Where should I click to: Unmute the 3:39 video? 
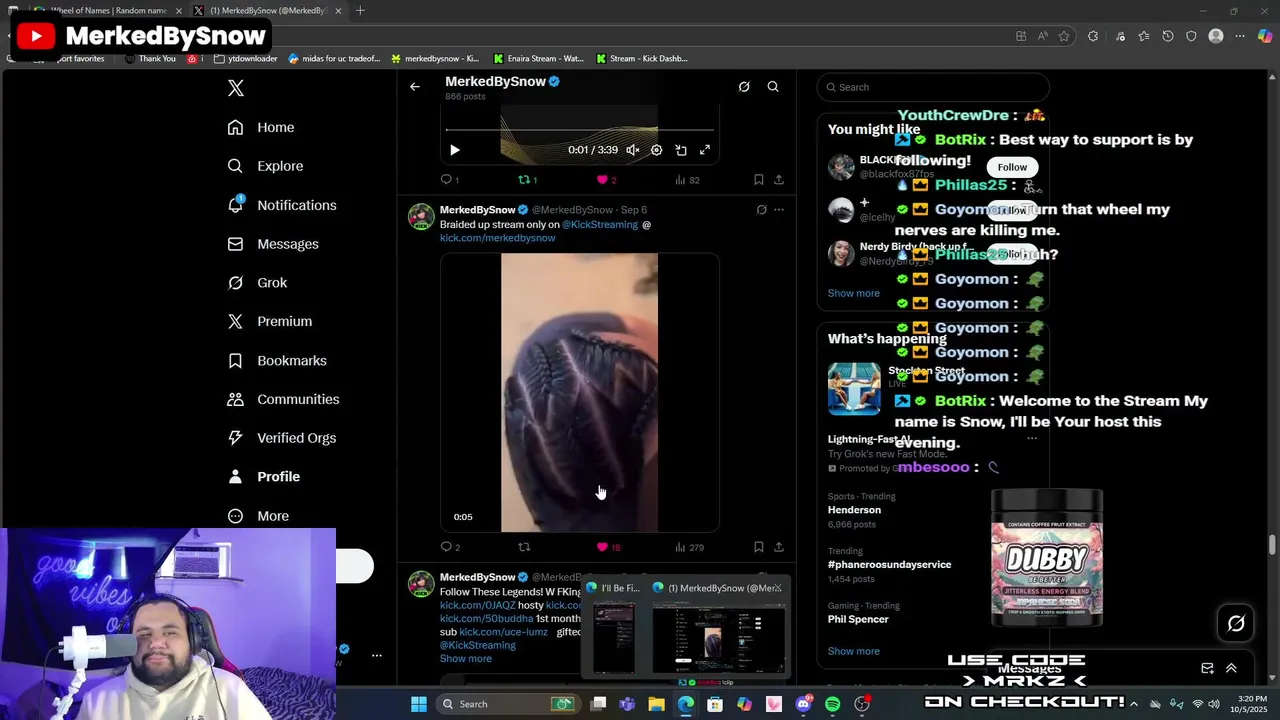[633, 150]
